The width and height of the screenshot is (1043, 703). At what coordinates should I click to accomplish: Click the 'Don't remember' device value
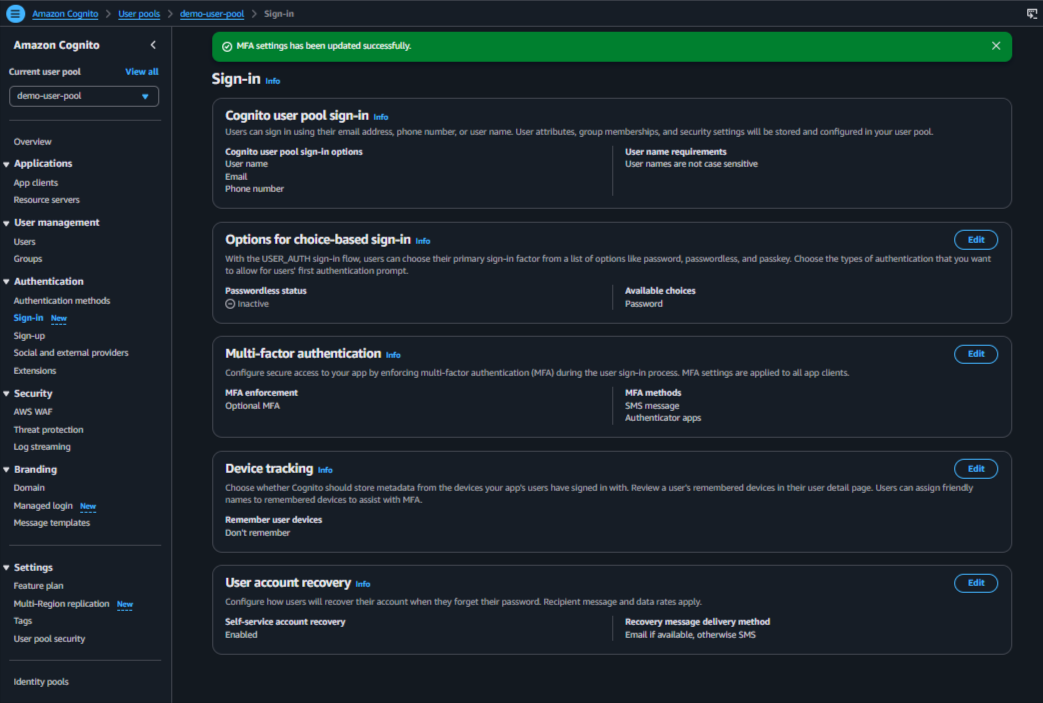[x=257, y=533]
